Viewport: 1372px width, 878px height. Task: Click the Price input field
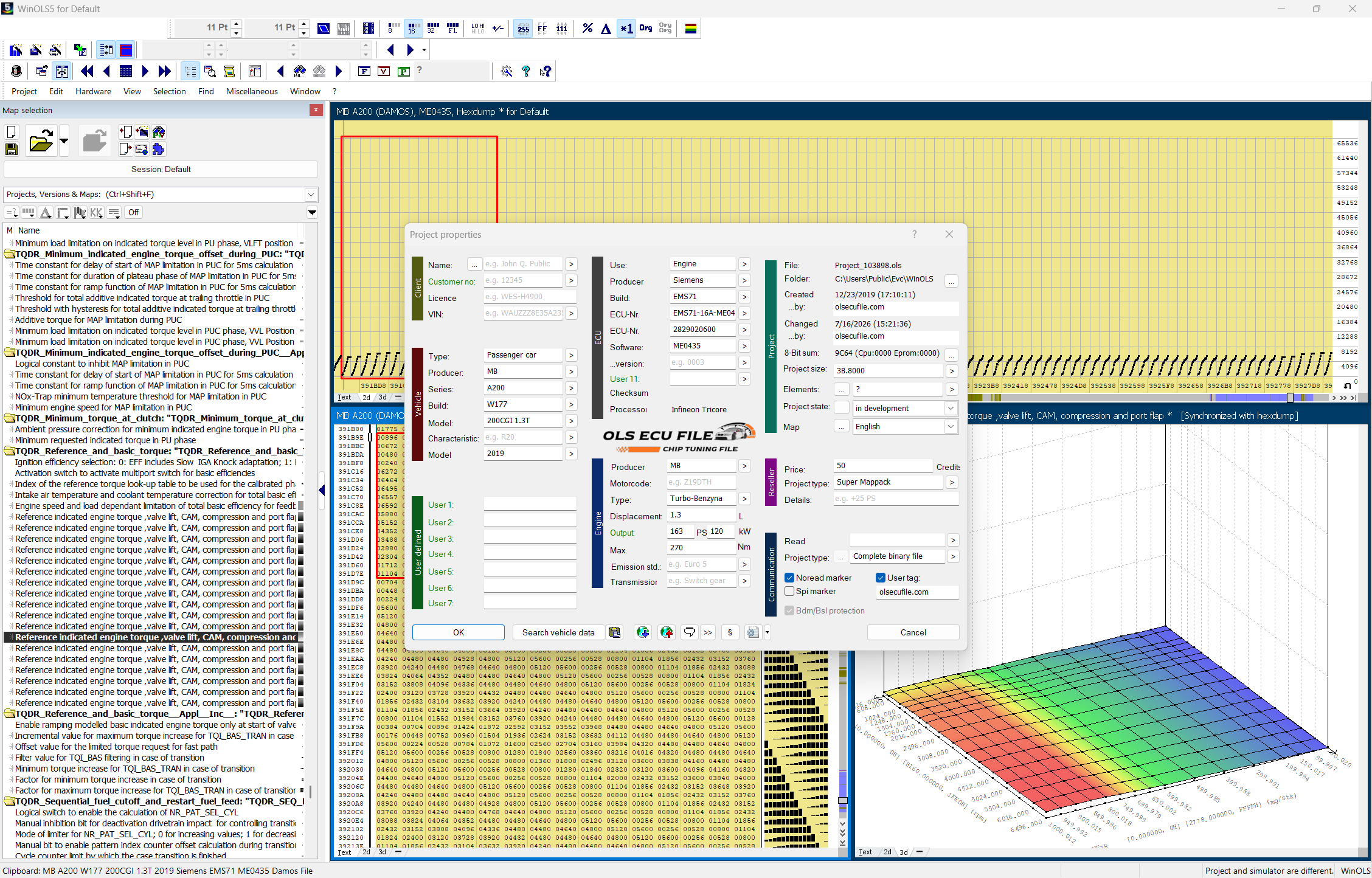tap(883, 466)
